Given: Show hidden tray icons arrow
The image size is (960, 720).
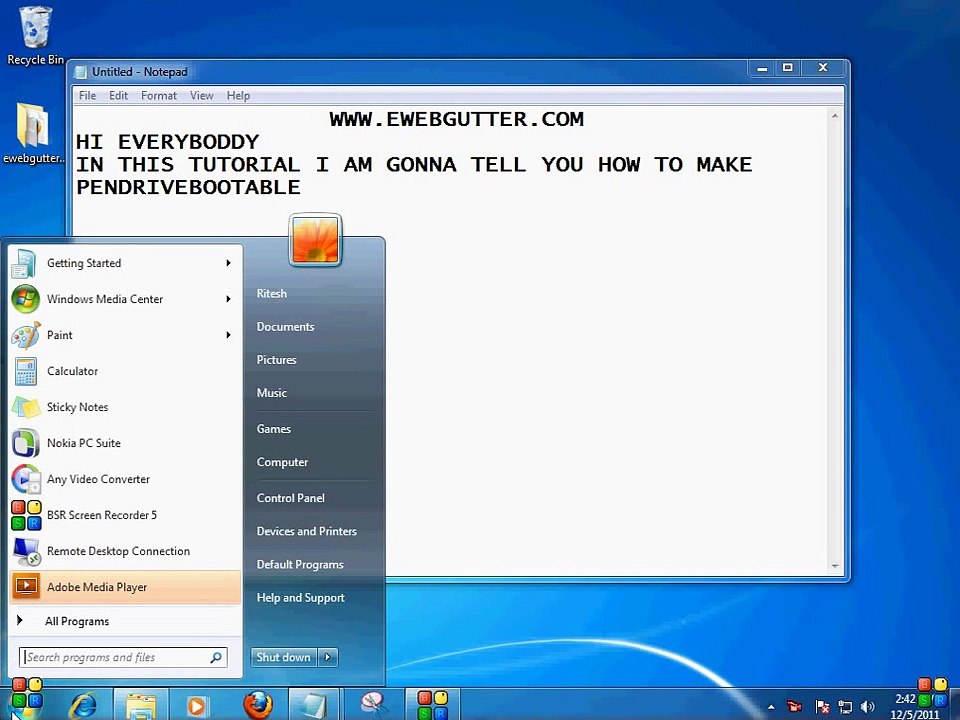Looking at the screenshot, I should pos(771,707).
